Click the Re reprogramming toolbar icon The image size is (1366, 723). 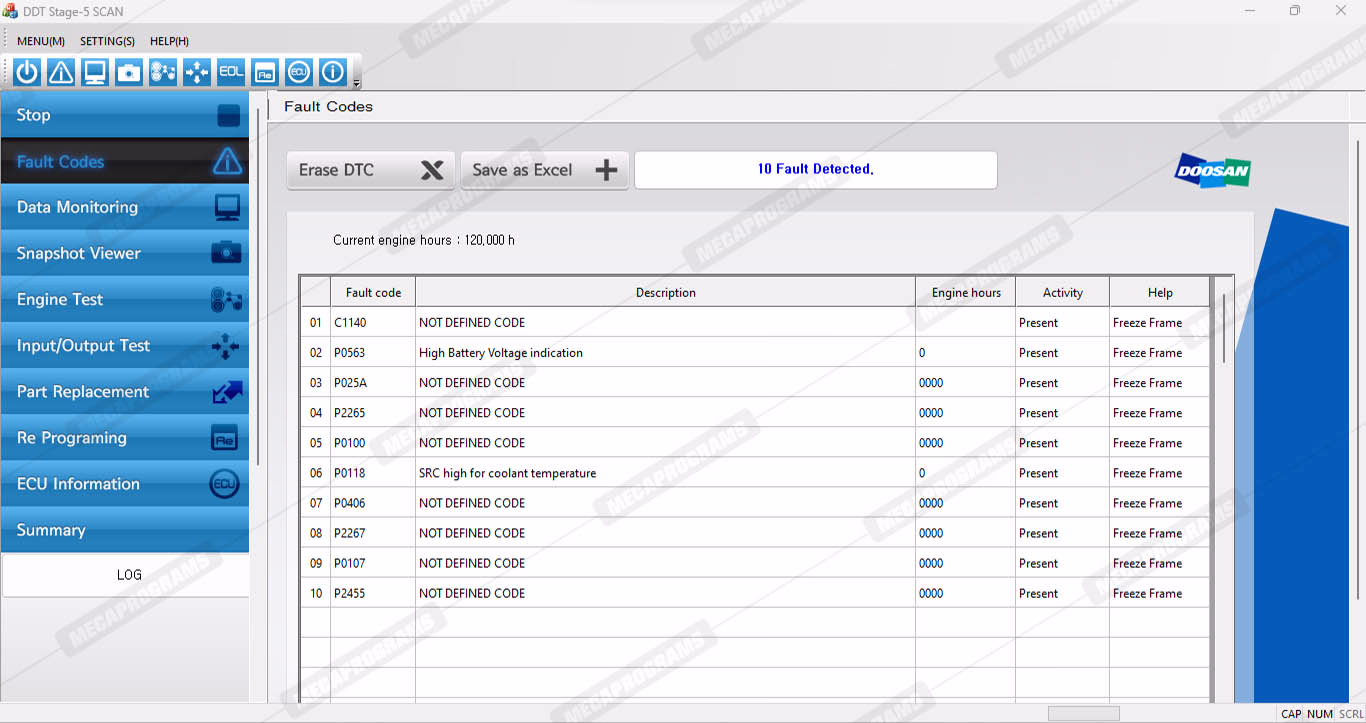(265, 72)
